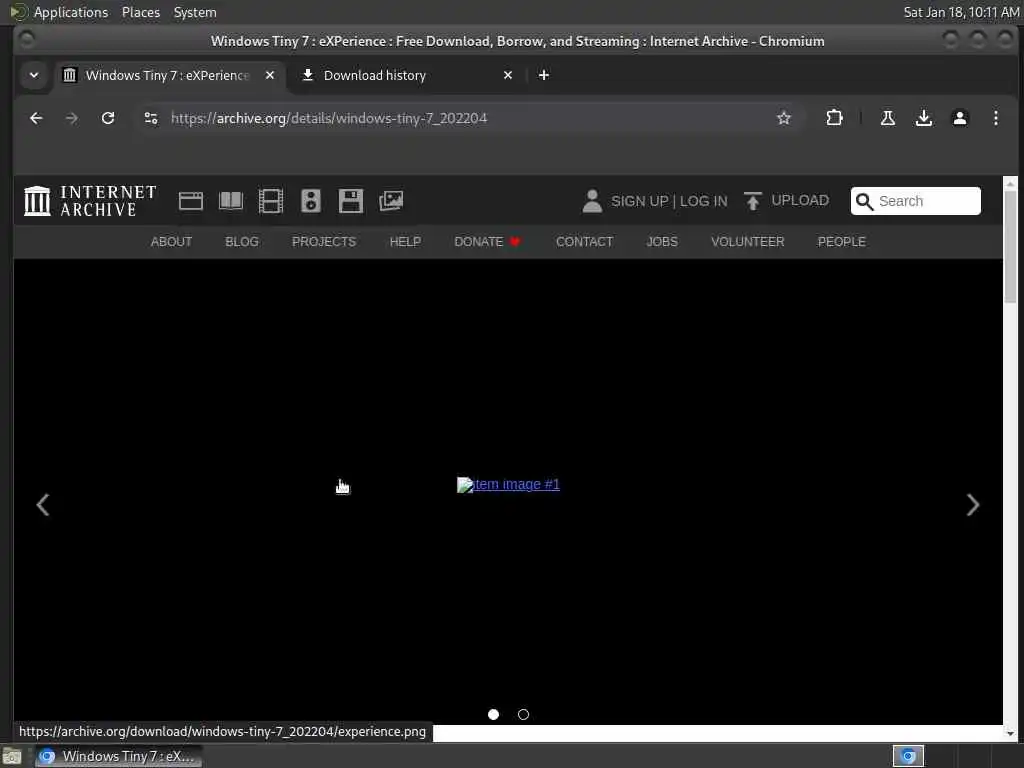Open the PROJECTS navigation item

point(324,242)
